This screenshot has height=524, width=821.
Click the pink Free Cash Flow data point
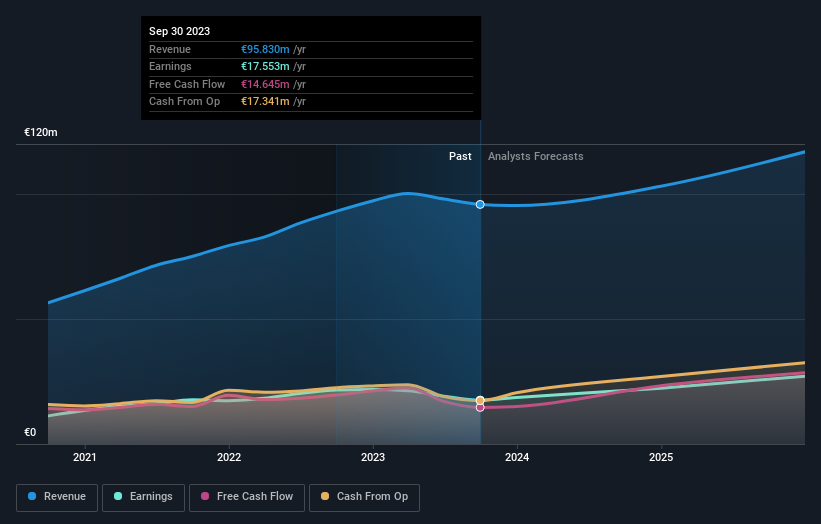[x=480, y=407]
